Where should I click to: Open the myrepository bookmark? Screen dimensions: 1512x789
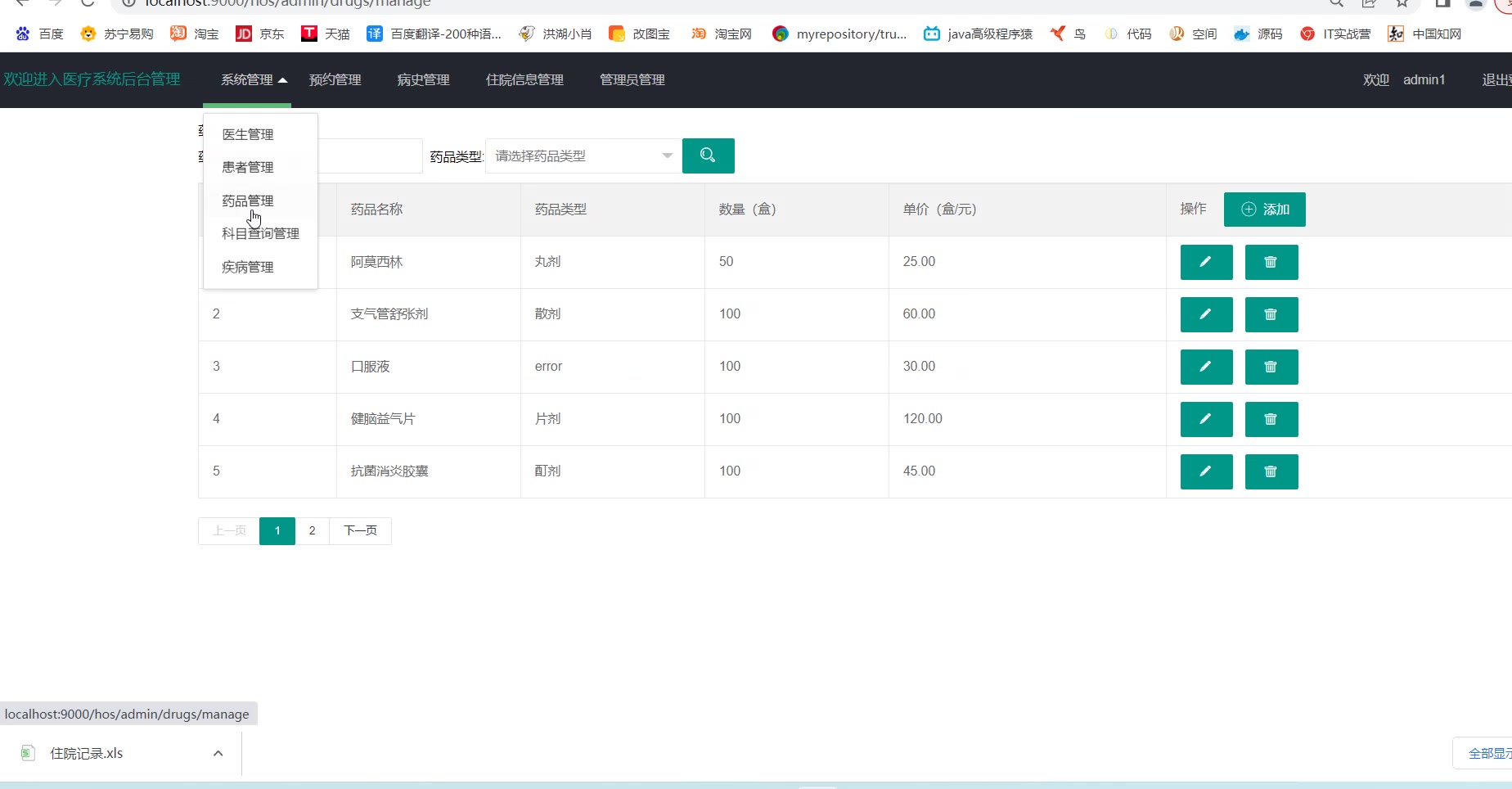click(x=839, y=34)
